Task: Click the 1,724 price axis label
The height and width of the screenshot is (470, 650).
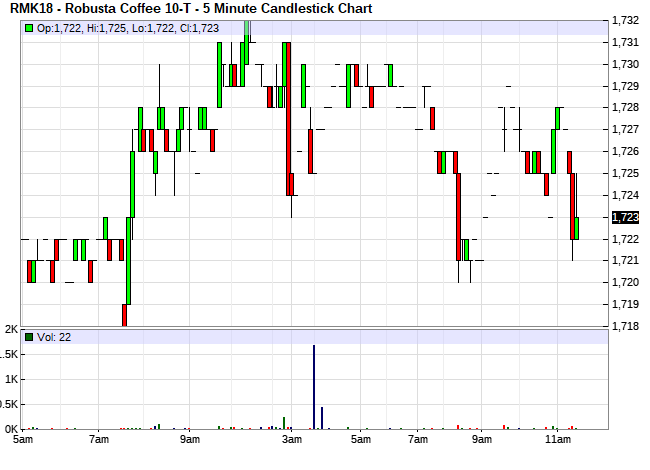Action: (626, 195)
